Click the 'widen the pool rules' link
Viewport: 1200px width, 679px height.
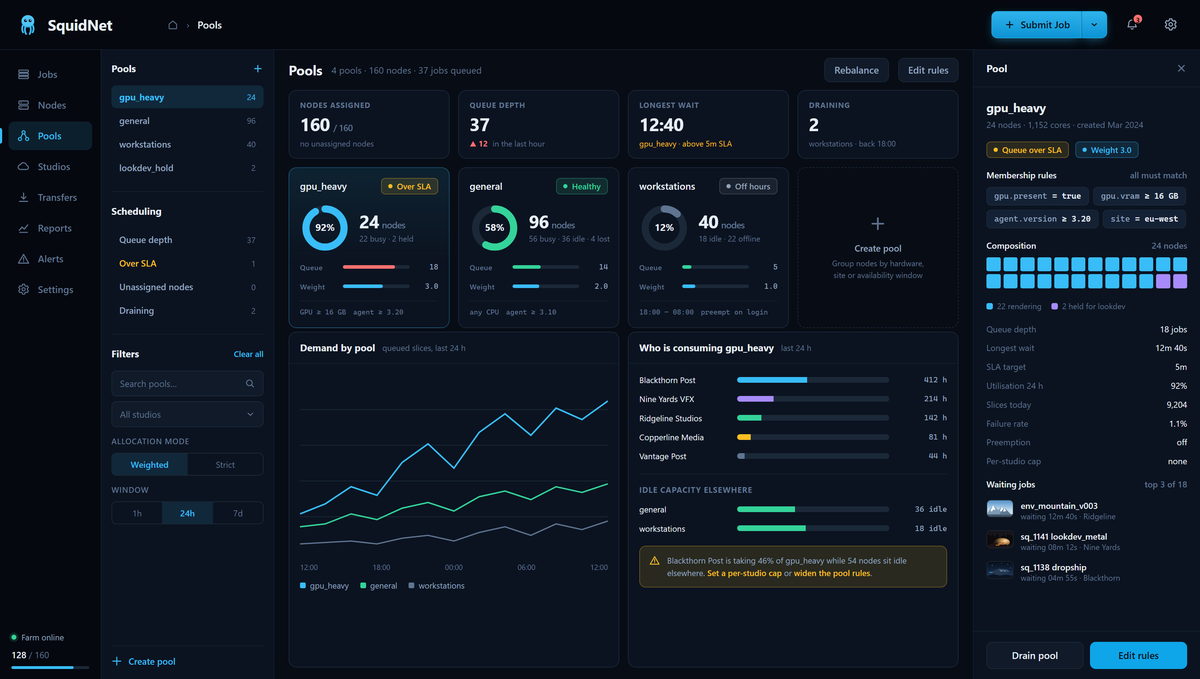click(832, 573)
